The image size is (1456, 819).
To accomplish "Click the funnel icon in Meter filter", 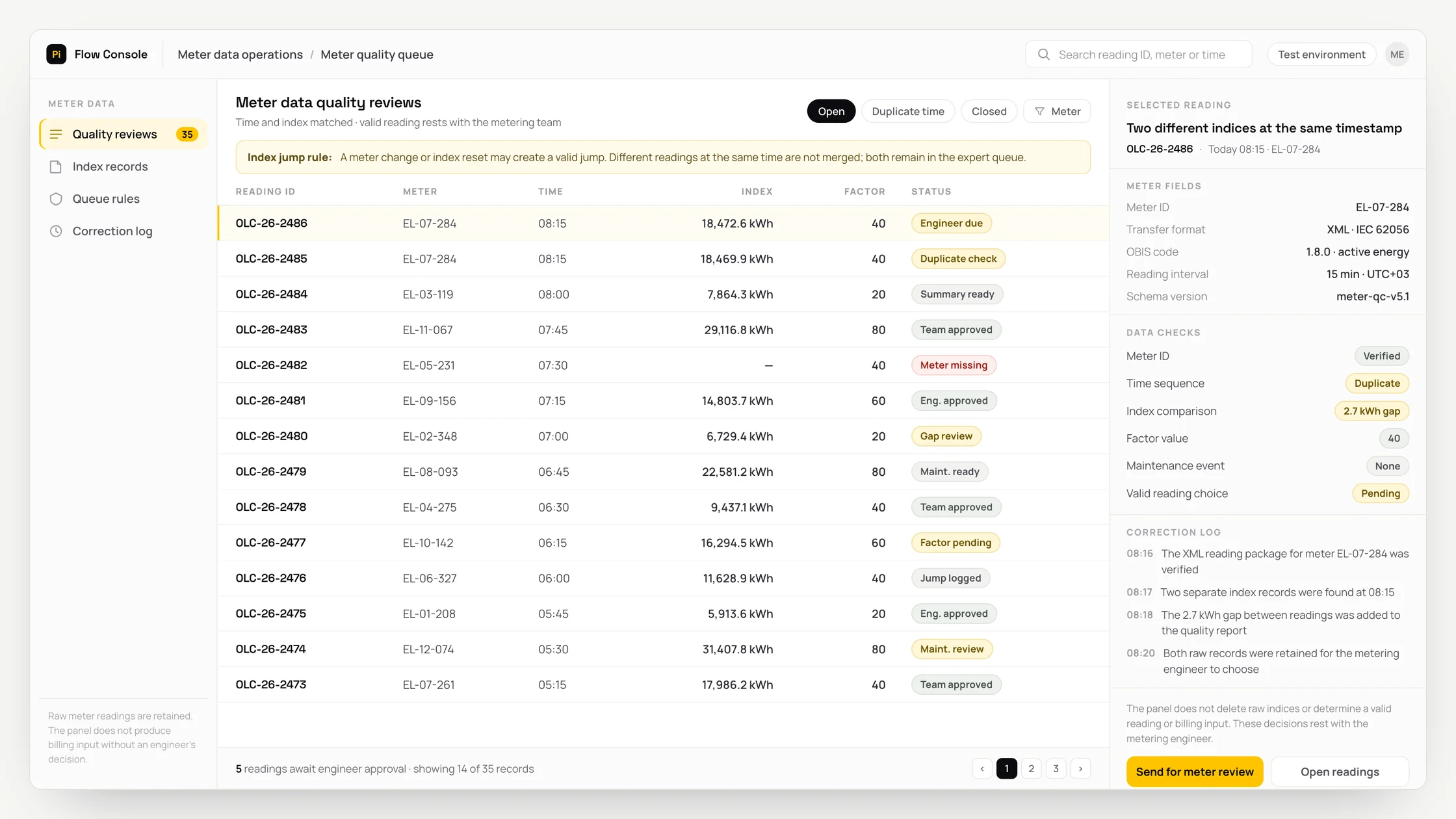I will [x=1039, y=112].
